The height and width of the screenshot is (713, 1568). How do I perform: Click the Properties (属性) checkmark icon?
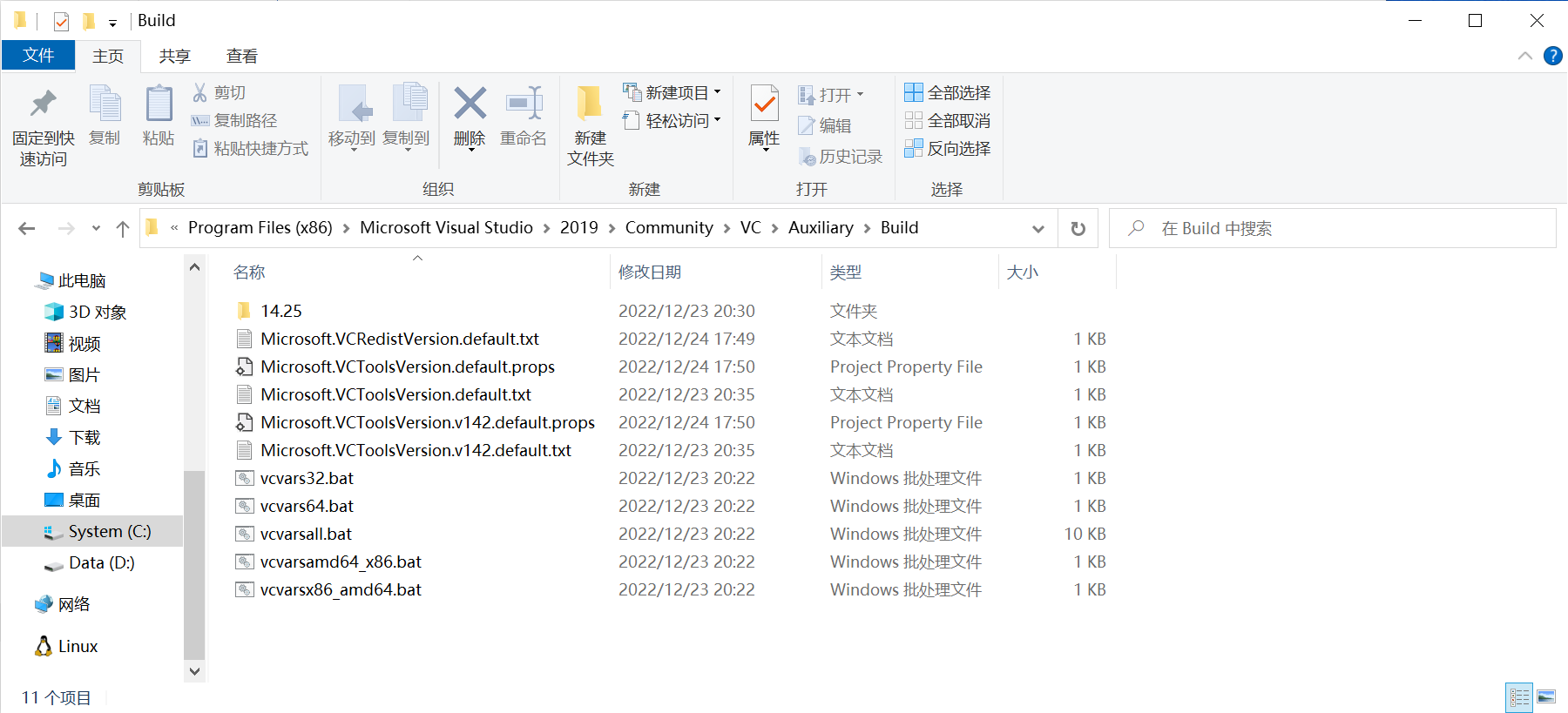[x=764, y=104]
